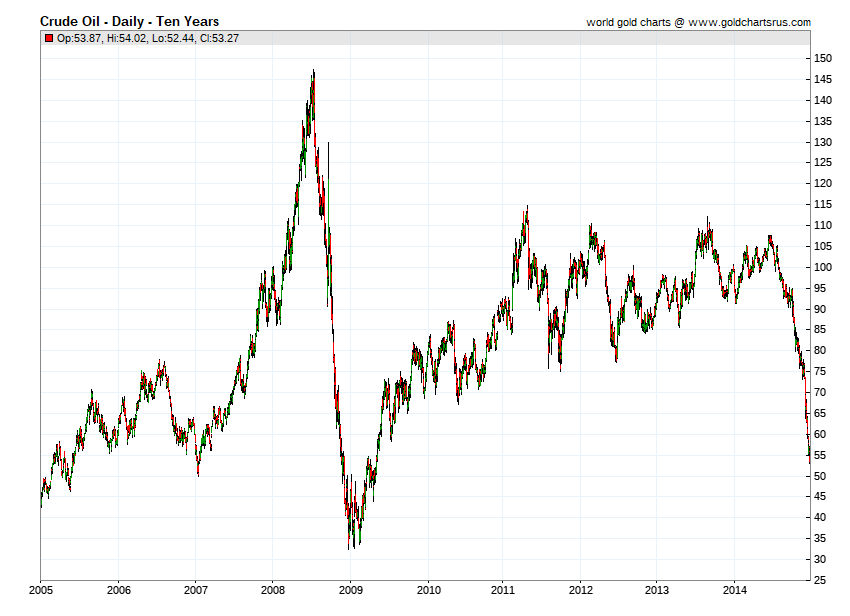Click the 150 price axis label

click(822, 59)
